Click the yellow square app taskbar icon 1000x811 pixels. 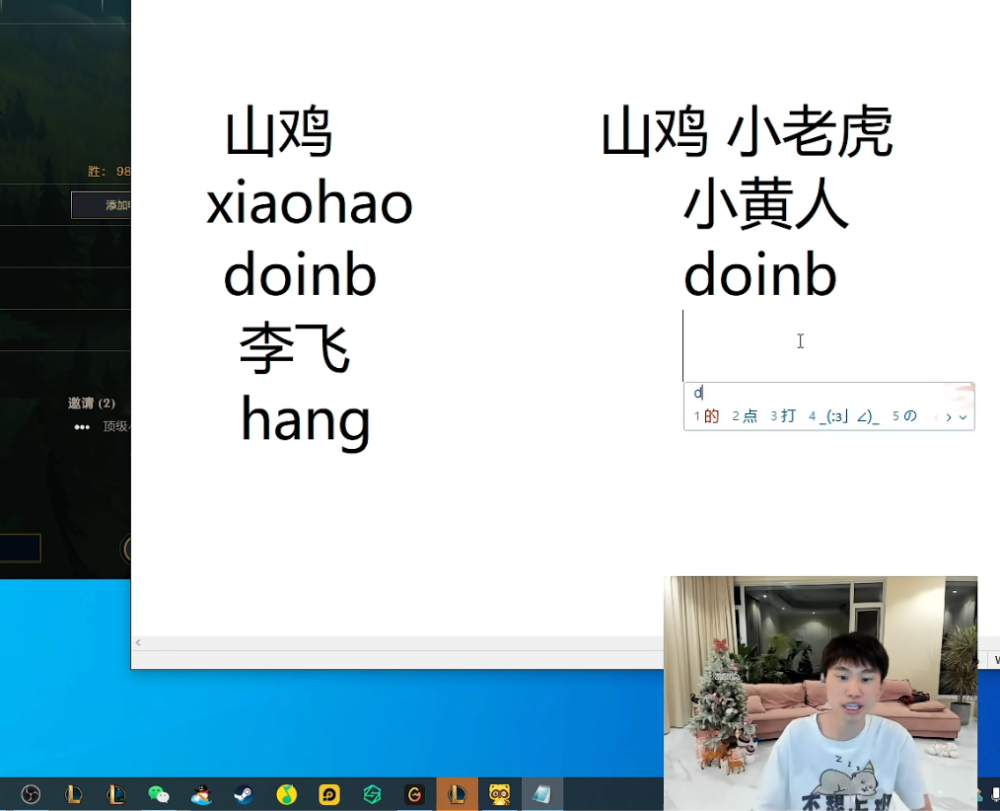click(329, 795)
